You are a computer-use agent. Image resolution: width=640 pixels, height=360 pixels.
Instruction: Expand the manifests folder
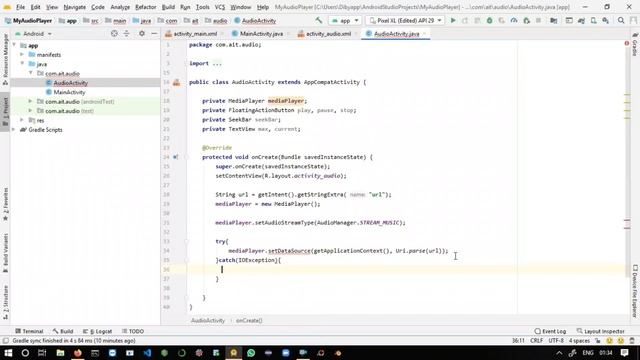[22, 55]
